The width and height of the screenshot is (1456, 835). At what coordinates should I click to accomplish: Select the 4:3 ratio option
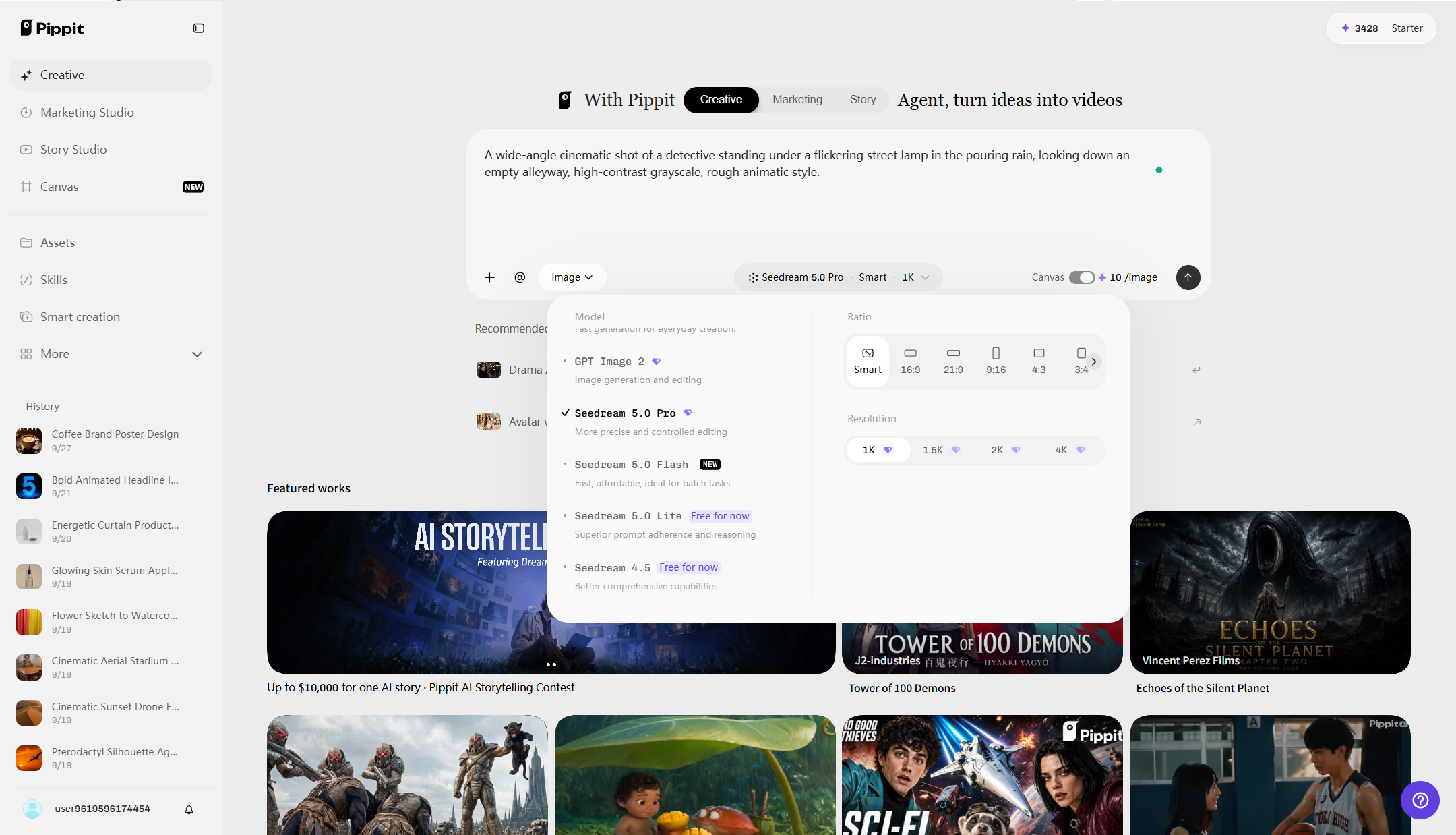pyautogui.click(x=1039, y=362)
